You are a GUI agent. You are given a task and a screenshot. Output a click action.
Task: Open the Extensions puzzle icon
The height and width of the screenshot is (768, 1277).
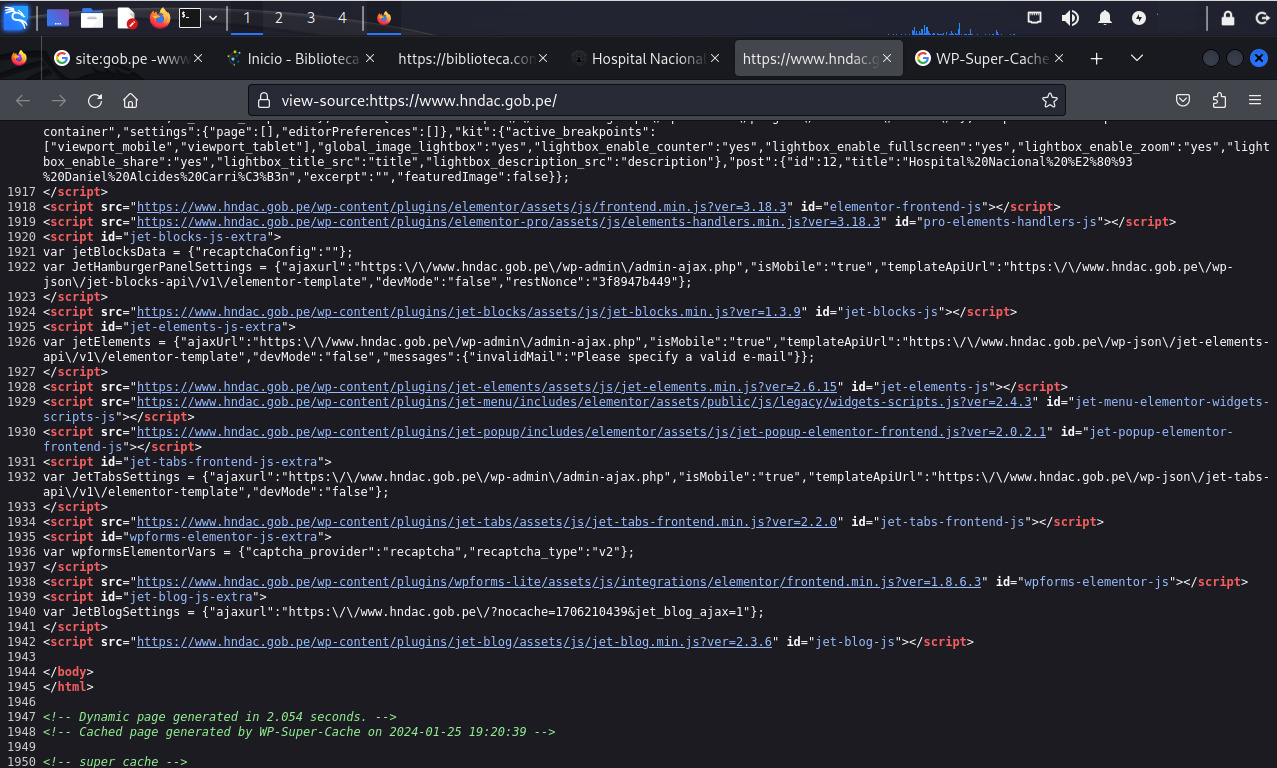tap(1218, 100)
